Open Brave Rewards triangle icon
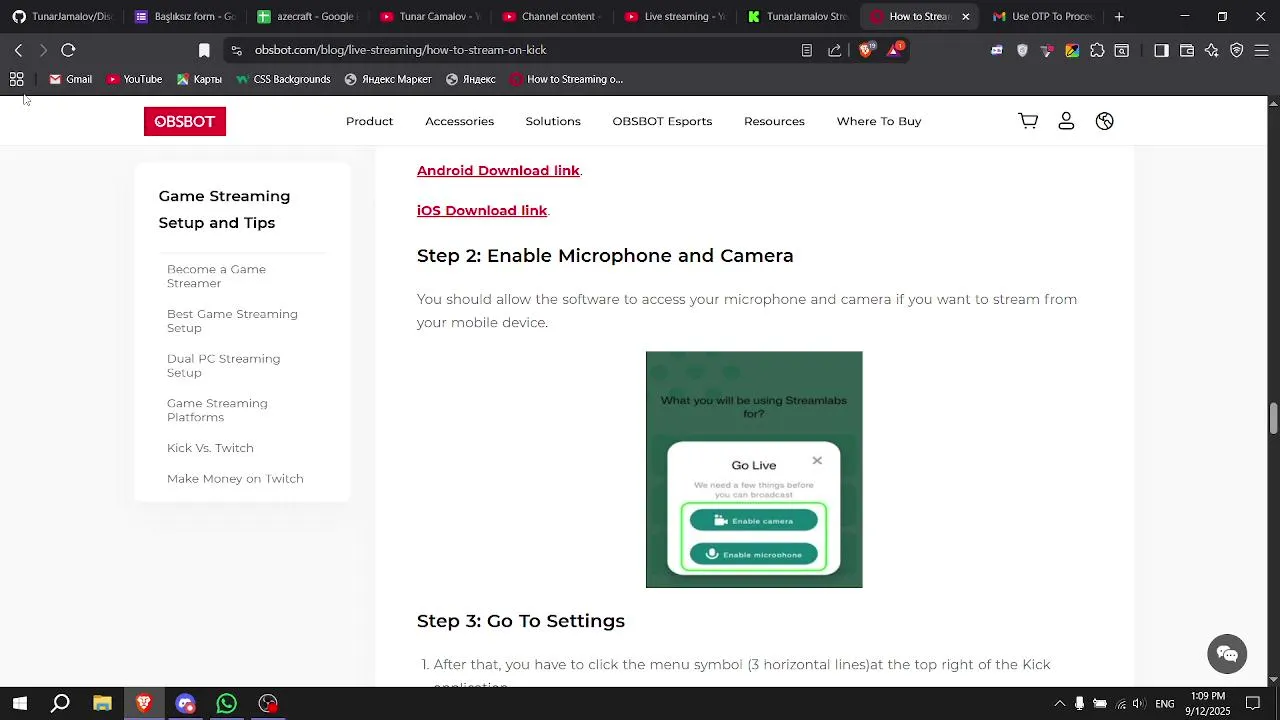 [x=895, y=50]
